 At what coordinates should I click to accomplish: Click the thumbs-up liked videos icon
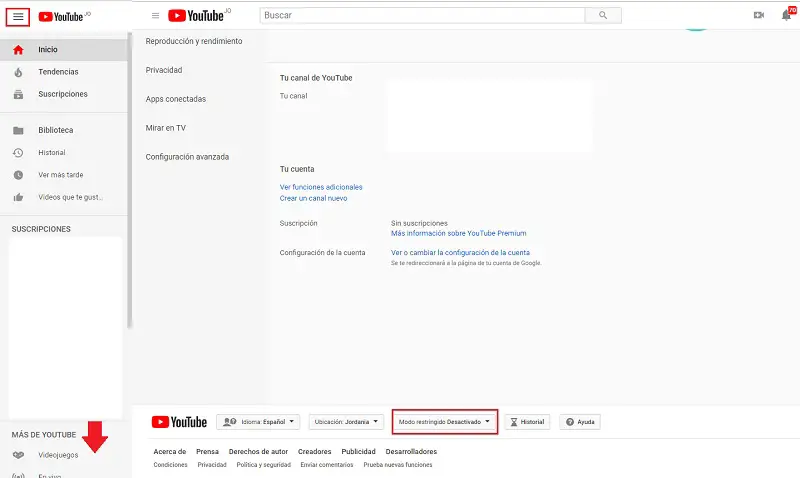coord(18,197)
